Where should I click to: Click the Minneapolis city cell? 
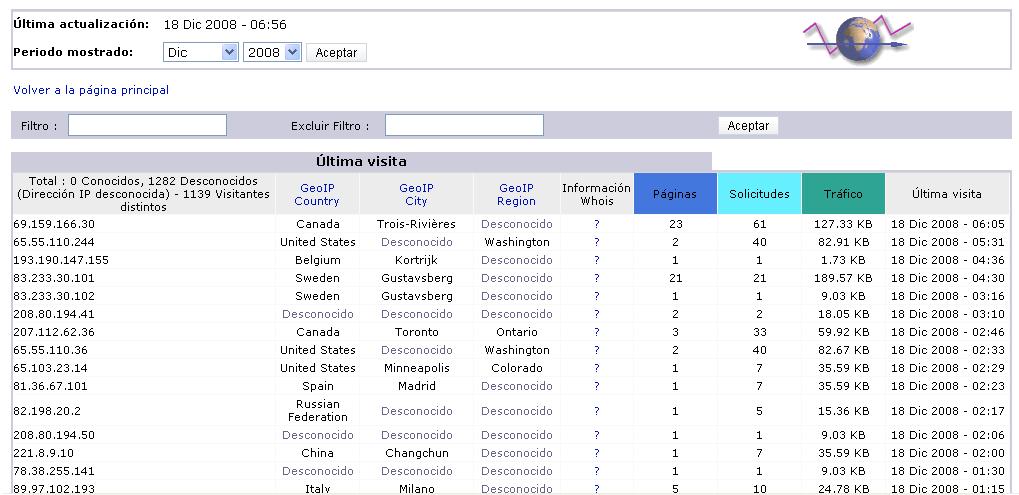tap(416, 368)
